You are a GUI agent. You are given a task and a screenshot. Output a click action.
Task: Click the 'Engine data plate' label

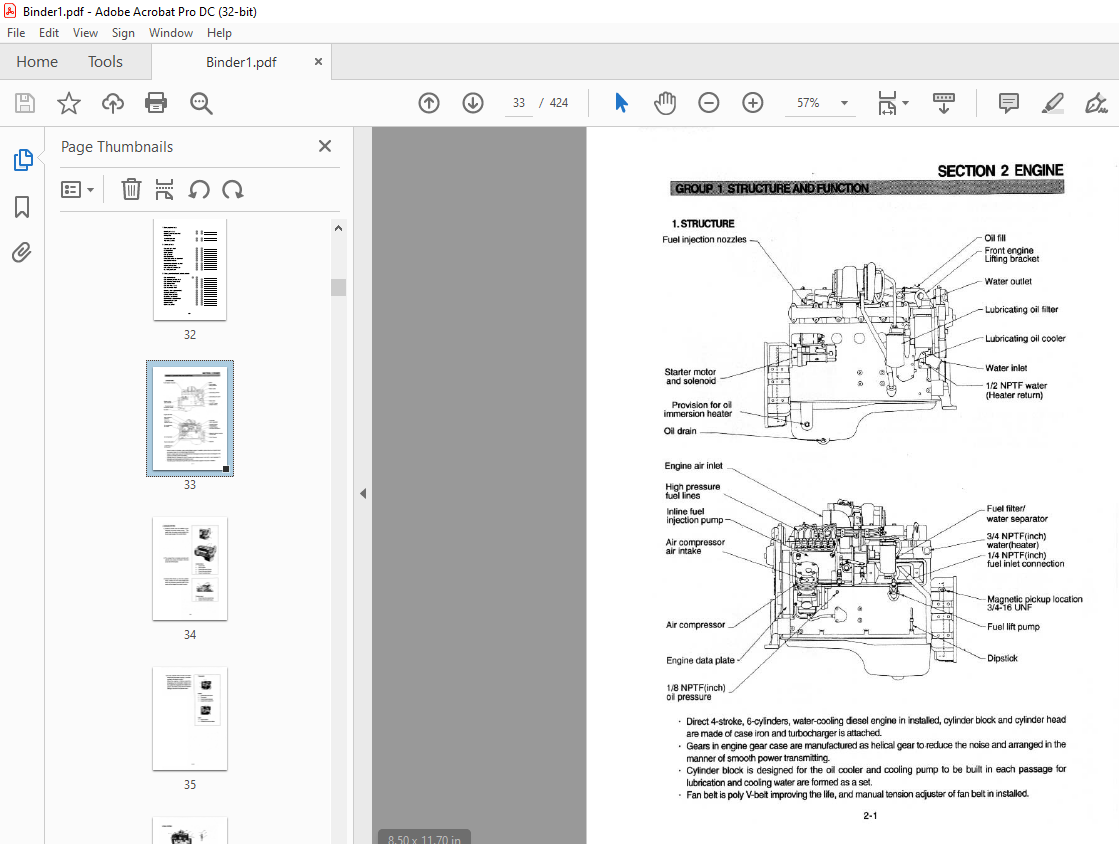coord(700,661)
